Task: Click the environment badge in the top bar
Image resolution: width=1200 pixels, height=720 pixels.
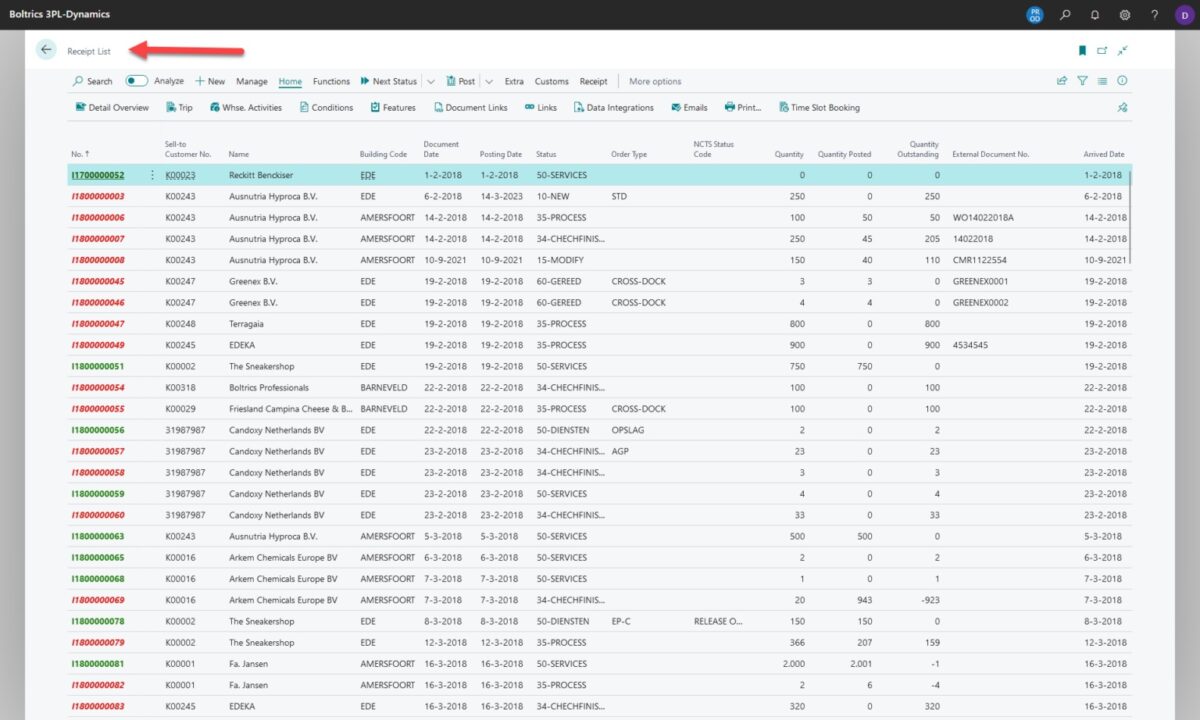Action: (x=1035, y=15)
